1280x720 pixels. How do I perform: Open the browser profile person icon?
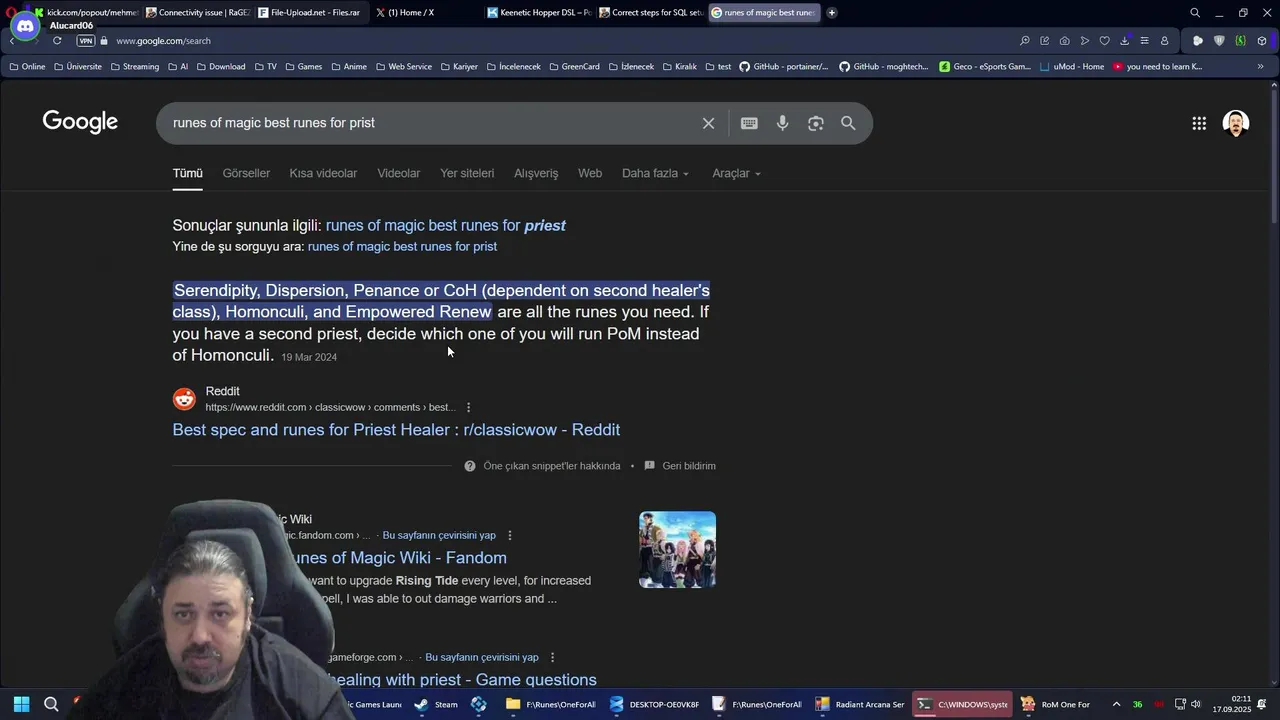[1164, 41]
